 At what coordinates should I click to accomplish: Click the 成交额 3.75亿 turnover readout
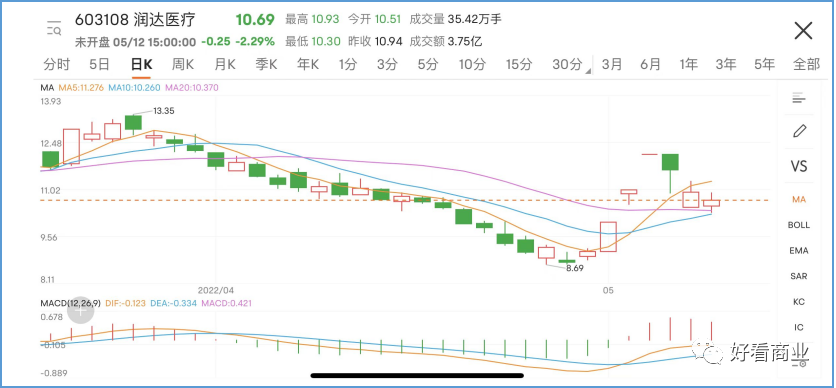point(446,41)
